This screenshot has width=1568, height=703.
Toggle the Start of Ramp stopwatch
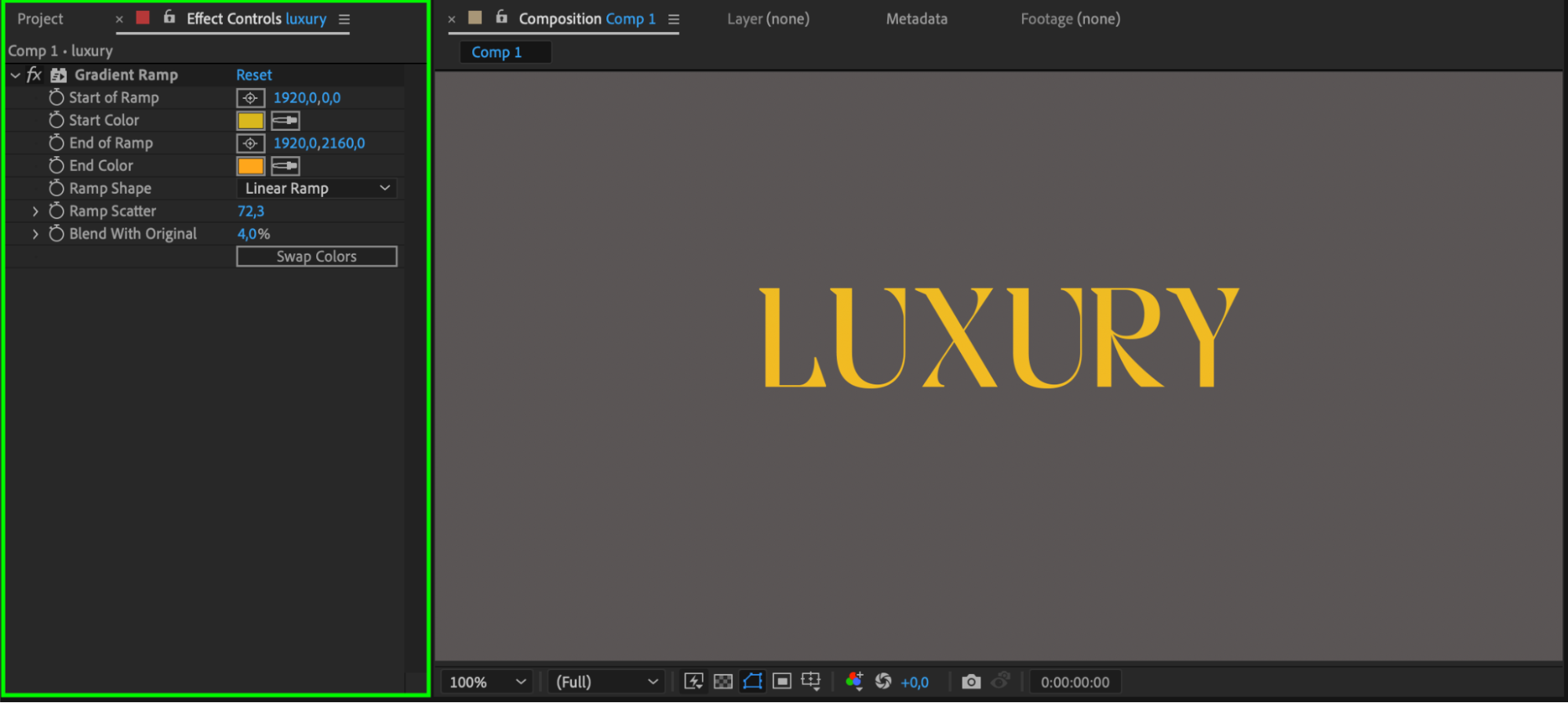[56, 97]
